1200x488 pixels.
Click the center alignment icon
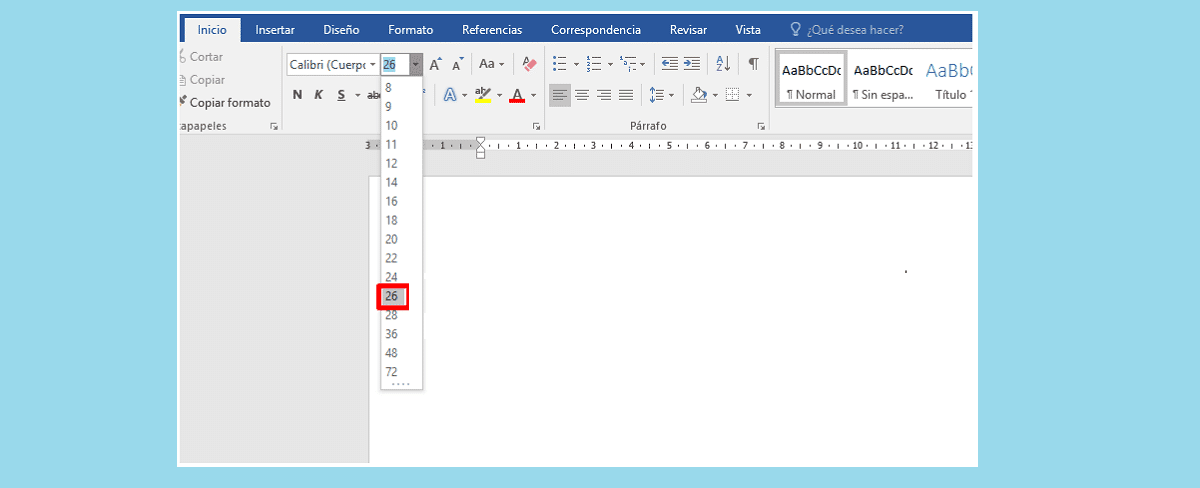(x=582, y=95)
